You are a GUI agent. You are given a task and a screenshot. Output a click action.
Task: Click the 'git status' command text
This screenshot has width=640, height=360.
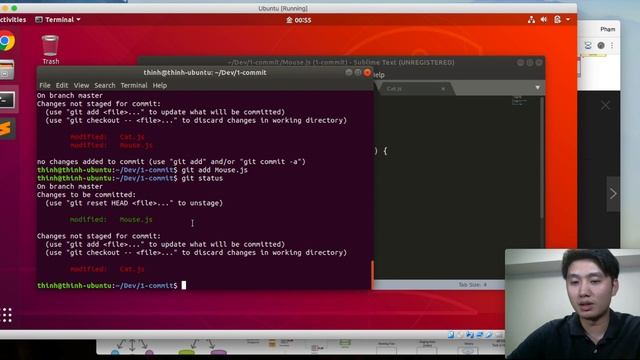[x=202, y=178]
